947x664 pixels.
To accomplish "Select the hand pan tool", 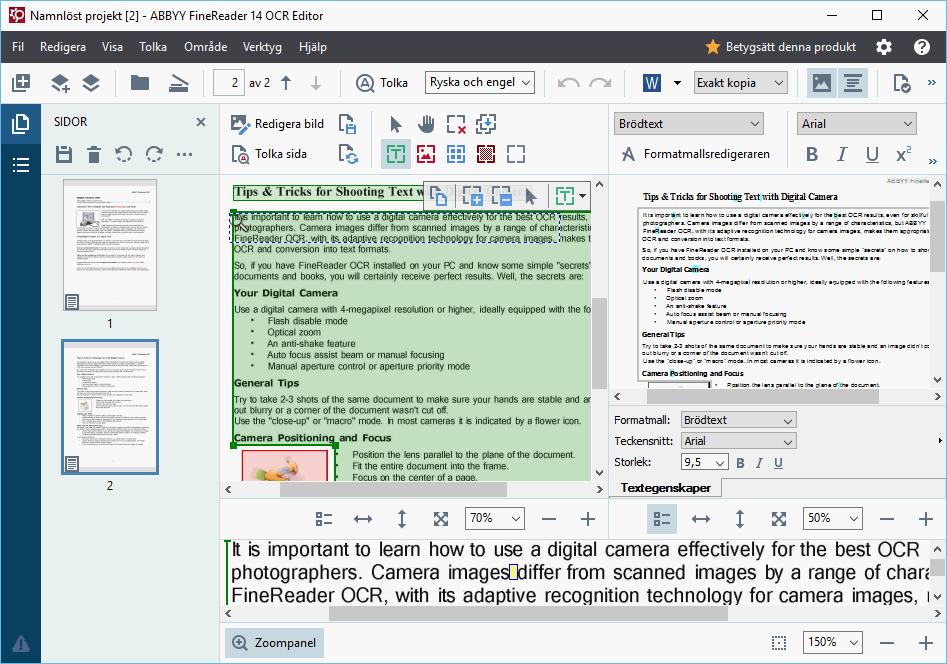I will pyautogui.click(x=426, y=124).
